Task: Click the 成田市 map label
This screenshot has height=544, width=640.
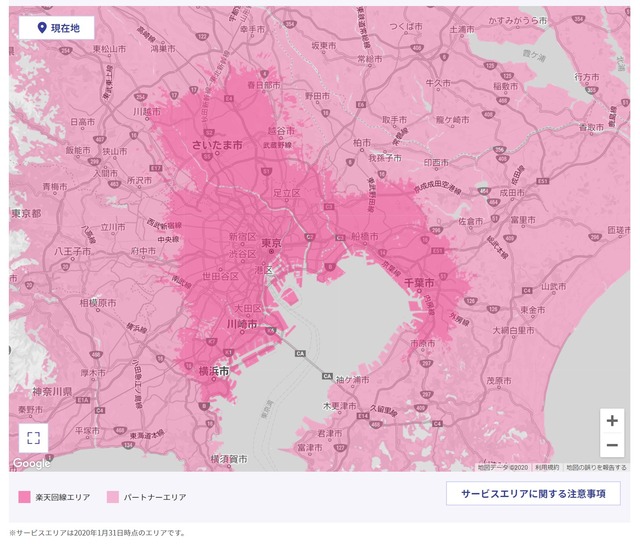Action: coord(512,193)
